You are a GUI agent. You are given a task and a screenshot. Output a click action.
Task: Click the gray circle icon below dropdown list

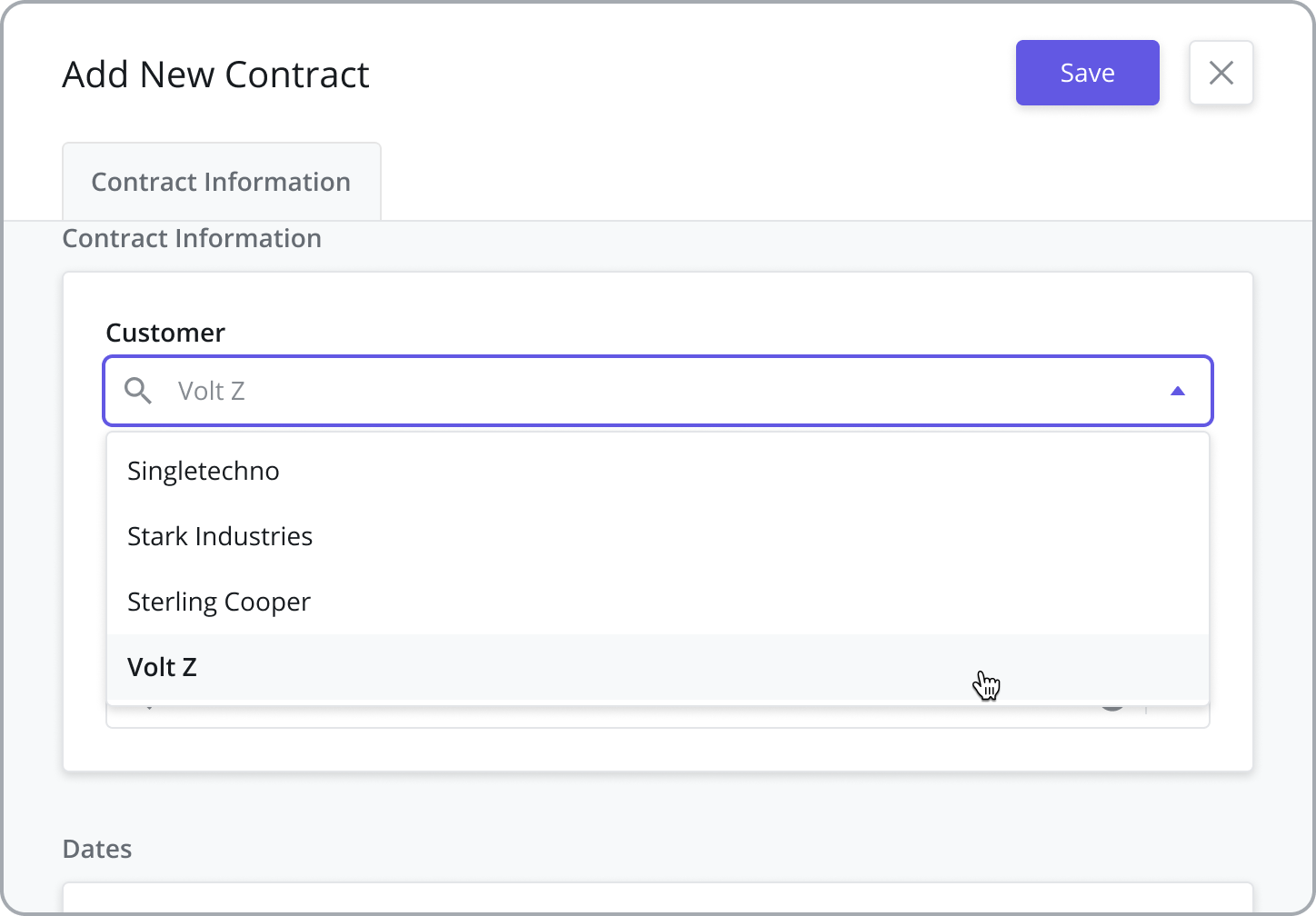click(x=1112, y=705)
